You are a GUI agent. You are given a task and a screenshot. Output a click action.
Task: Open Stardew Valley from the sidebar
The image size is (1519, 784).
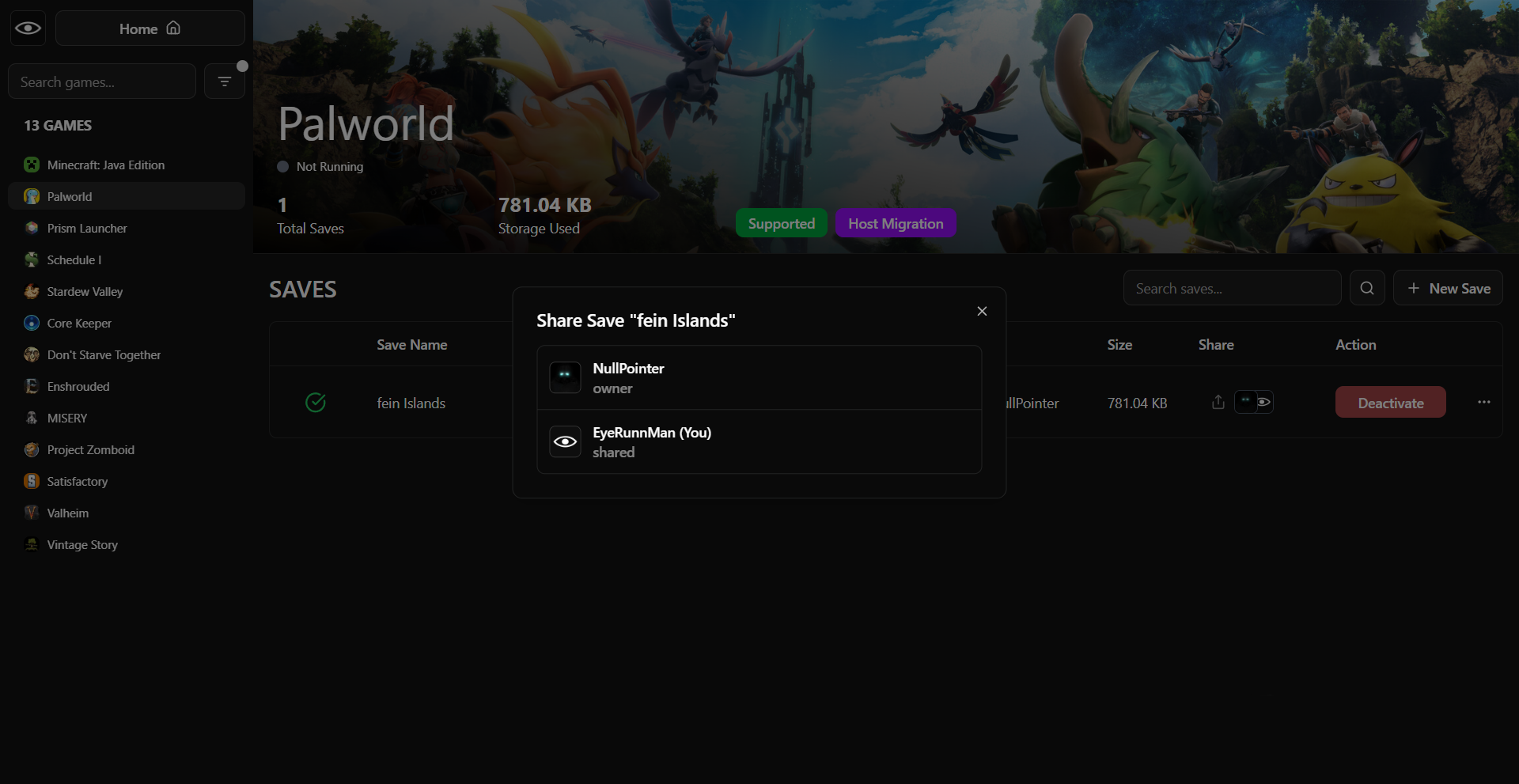127,291
